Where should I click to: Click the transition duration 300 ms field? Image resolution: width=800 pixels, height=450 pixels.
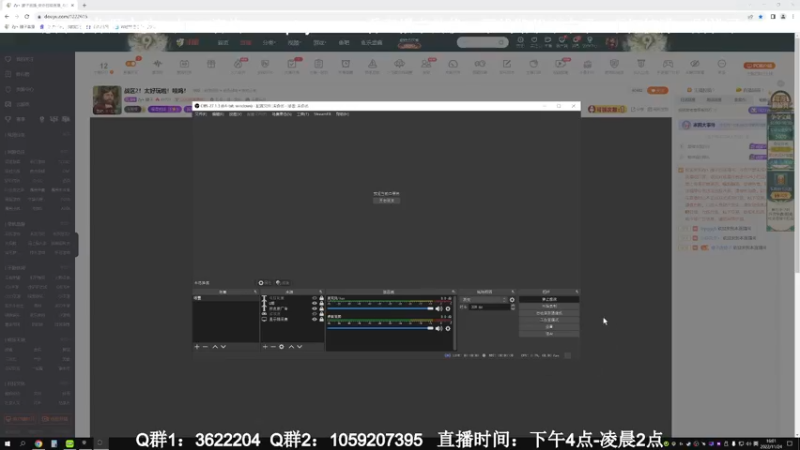pyautogui.click(x=489, y=307)
